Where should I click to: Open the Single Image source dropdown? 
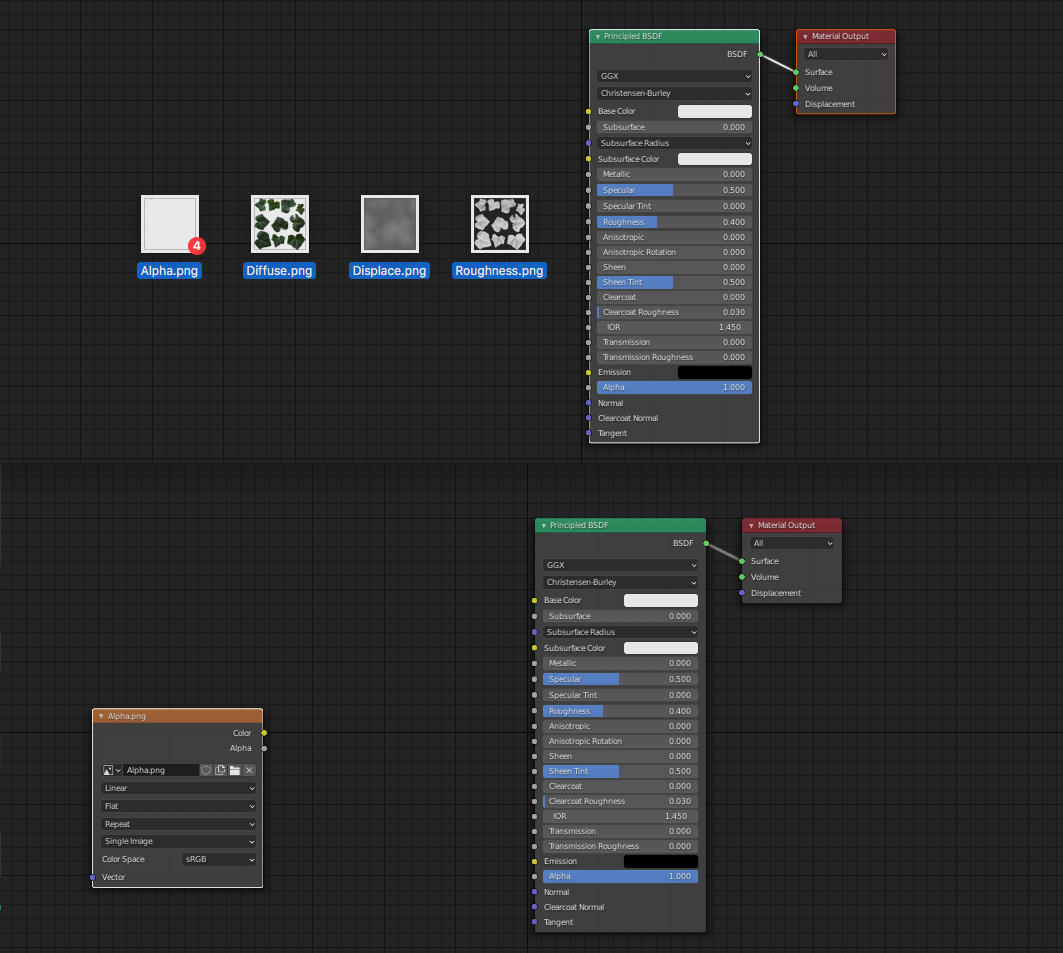point(178,841)
